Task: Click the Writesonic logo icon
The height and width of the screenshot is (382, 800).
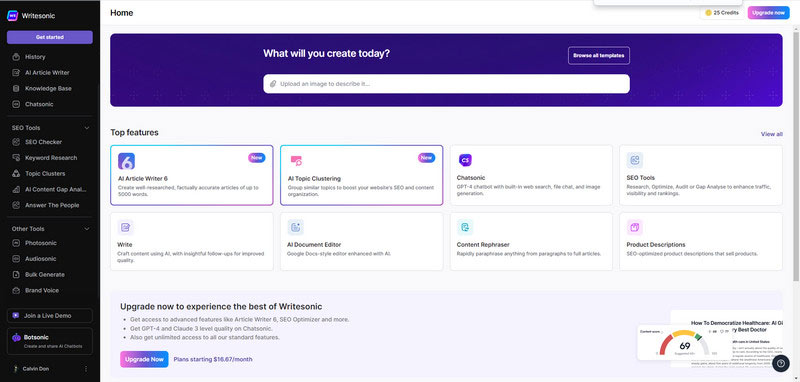Action: (x=12, y=16)
